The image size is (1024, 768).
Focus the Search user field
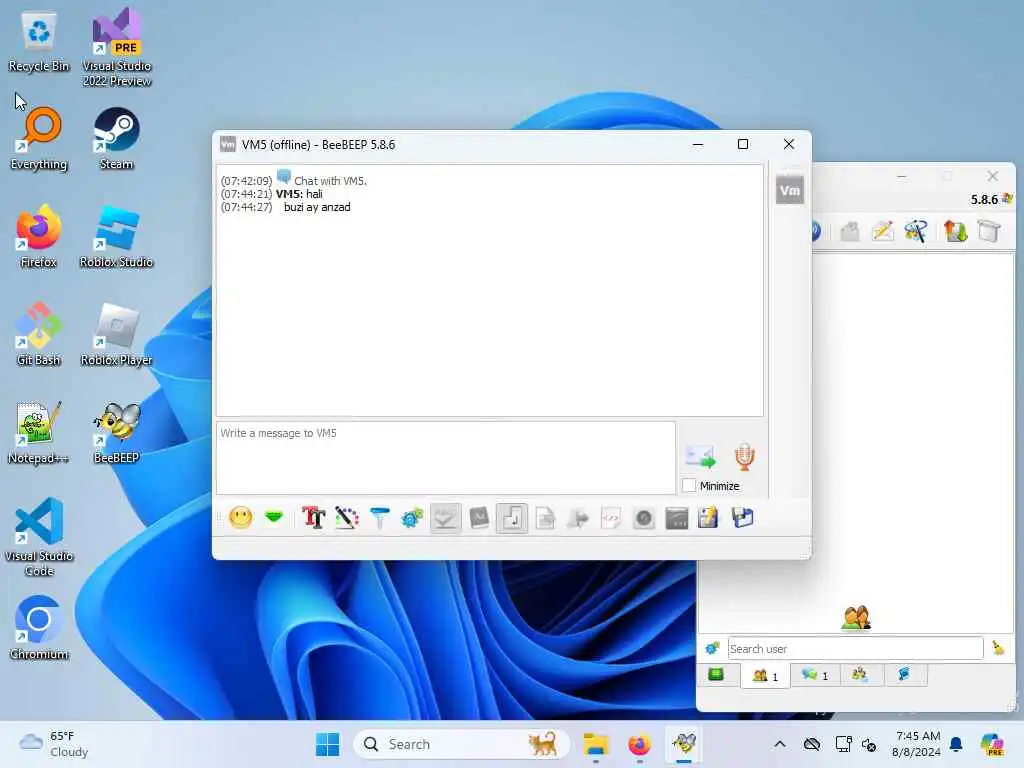pos(856,648)
